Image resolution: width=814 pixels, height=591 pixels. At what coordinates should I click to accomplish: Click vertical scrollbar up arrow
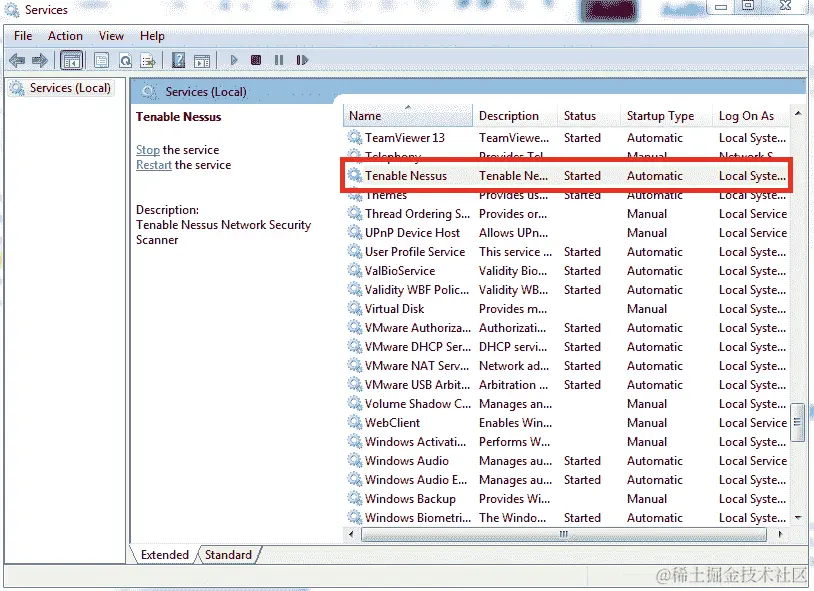click(x=798, y=113)
